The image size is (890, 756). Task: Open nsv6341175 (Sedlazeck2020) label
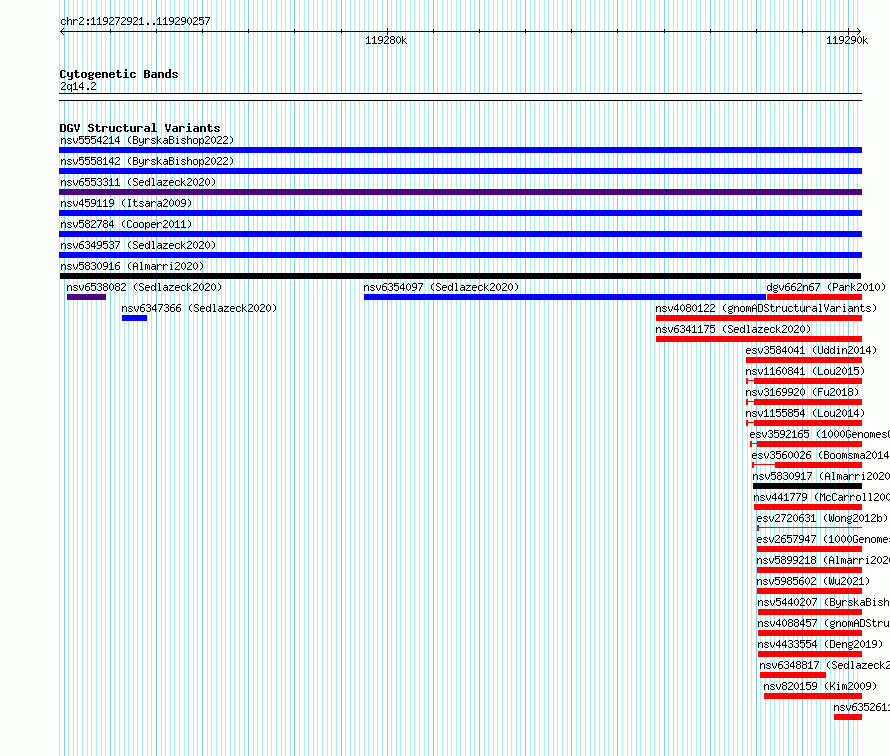(x=733, y=329)
